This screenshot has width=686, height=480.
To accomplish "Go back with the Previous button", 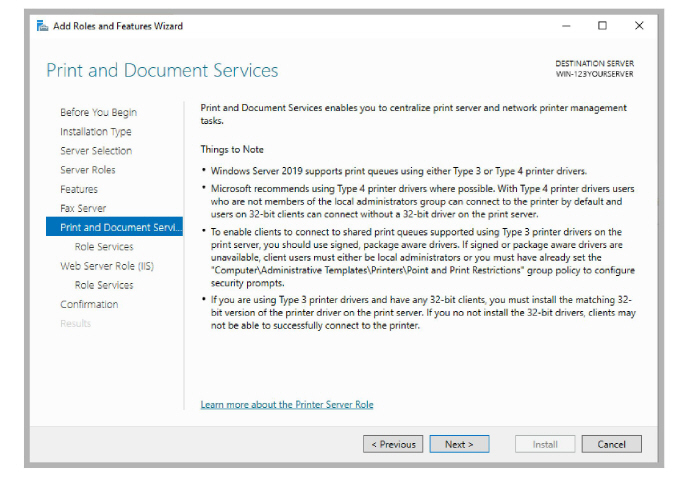I will tap(393, 444).
